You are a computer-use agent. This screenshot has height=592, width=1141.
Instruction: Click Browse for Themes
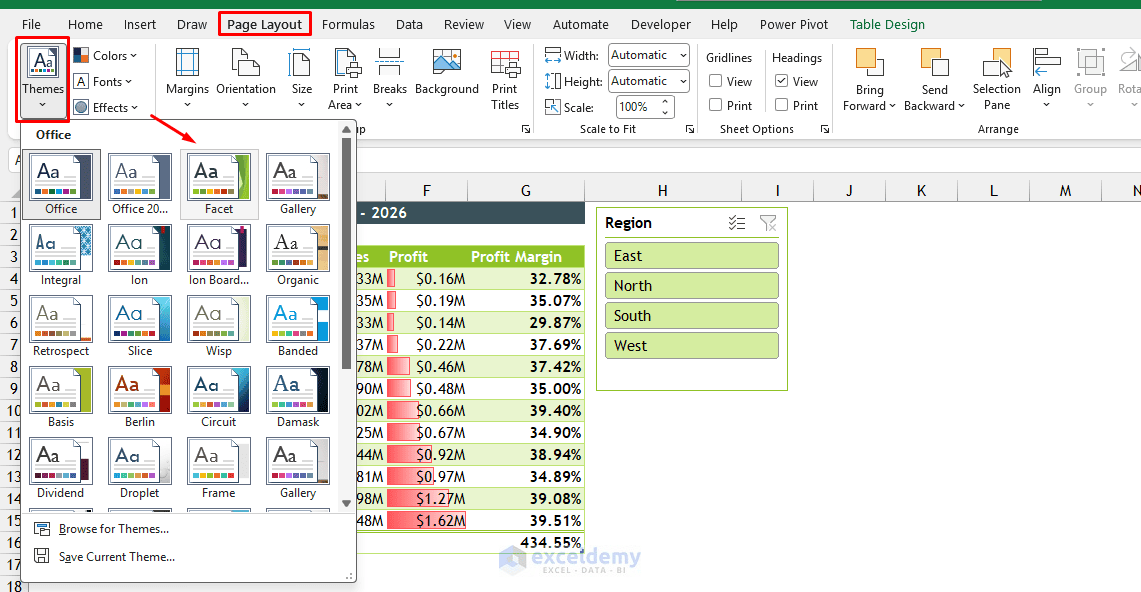pos(102,529)
